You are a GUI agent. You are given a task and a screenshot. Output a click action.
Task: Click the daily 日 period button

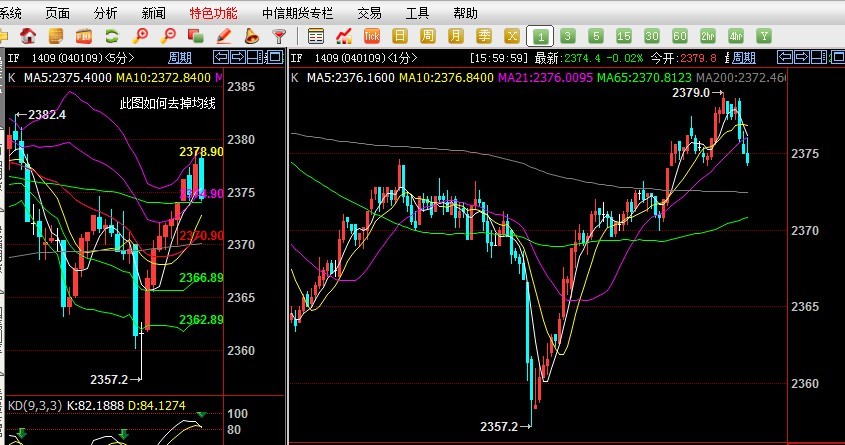point(400,36)
